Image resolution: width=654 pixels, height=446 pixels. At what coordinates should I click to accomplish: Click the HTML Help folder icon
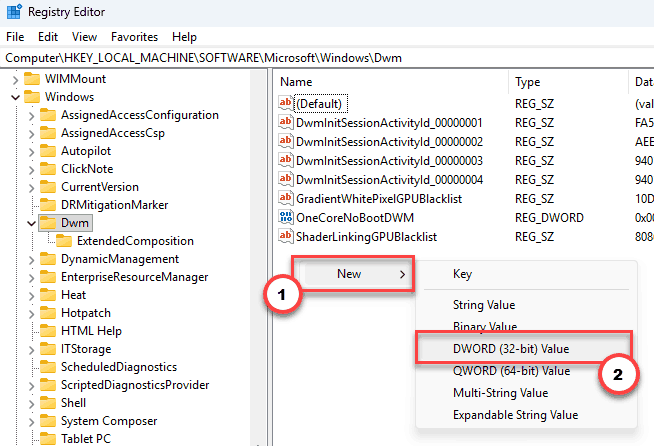pyautogui.click(x=48, y=330)
